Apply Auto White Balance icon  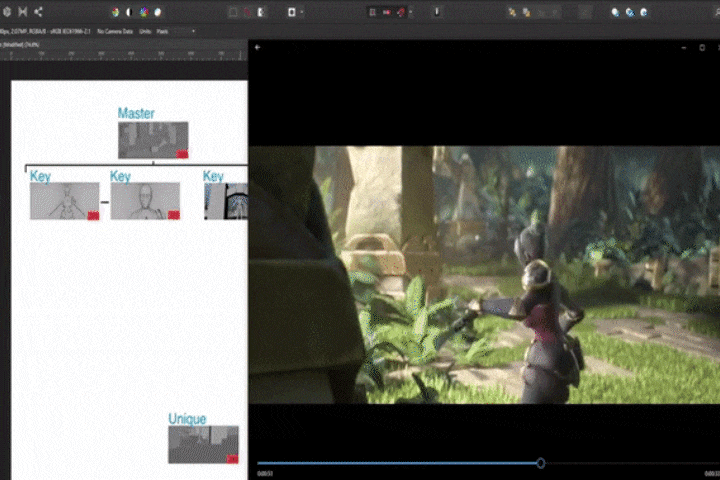[158, 12]
